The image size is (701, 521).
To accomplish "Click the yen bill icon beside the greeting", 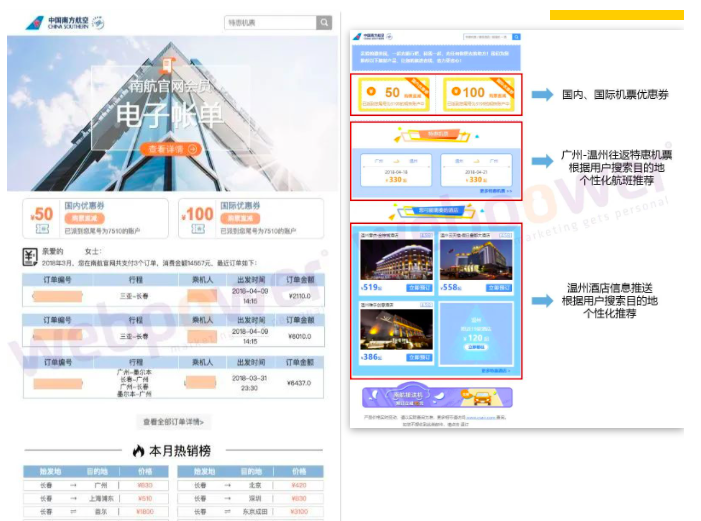I will [30, 257].
